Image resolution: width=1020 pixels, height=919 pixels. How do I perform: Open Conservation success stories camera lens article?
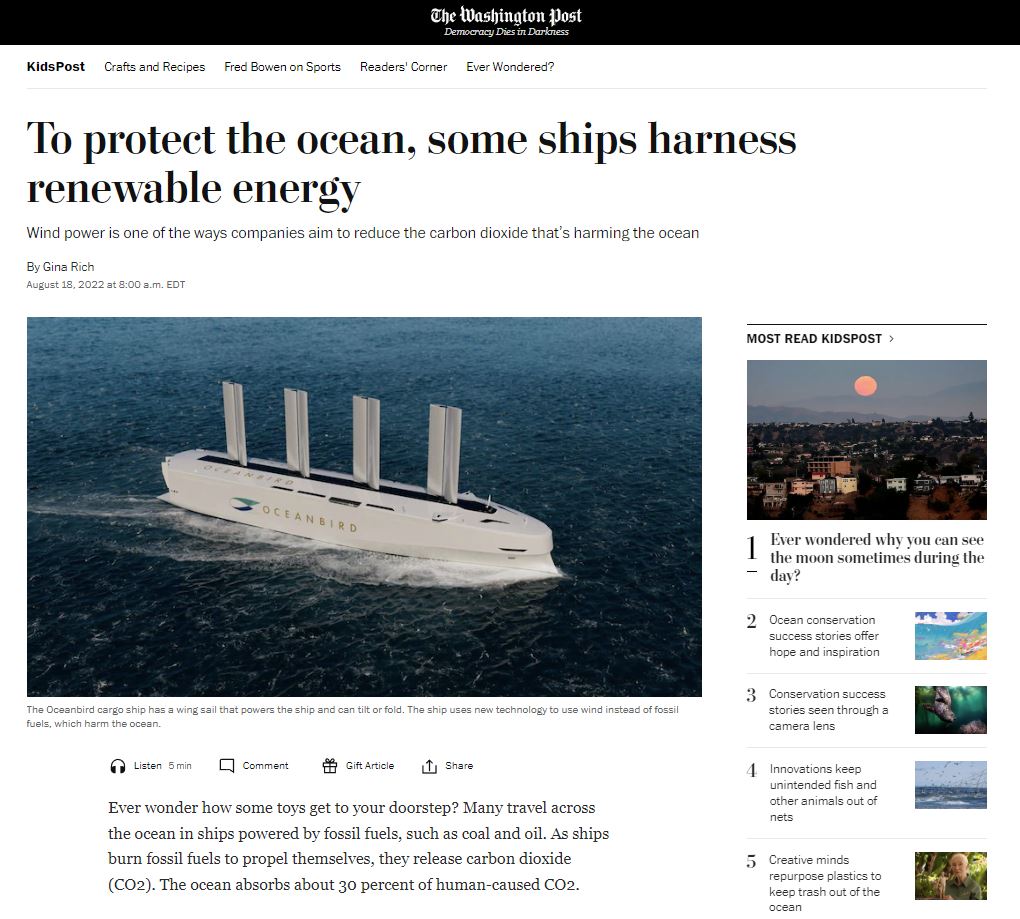click(x=828, y=710)
